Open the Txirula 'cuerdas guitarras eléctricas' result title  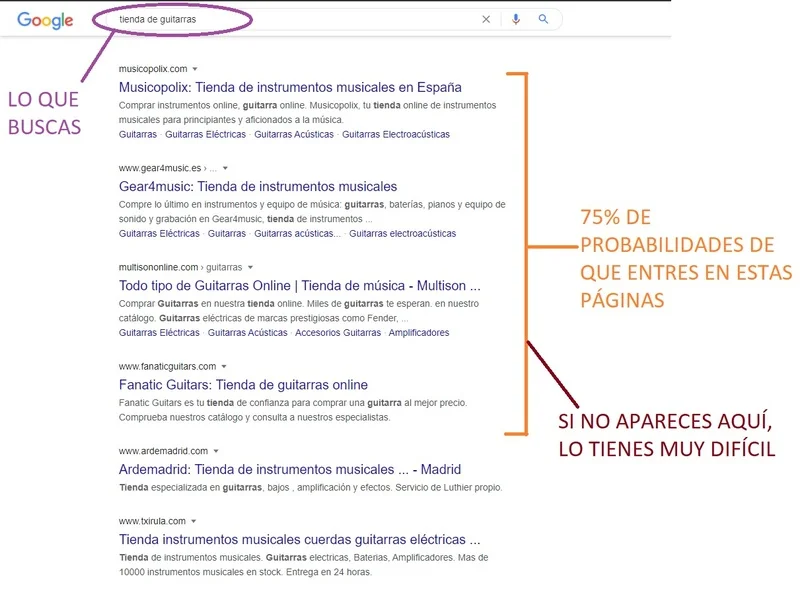299,539
